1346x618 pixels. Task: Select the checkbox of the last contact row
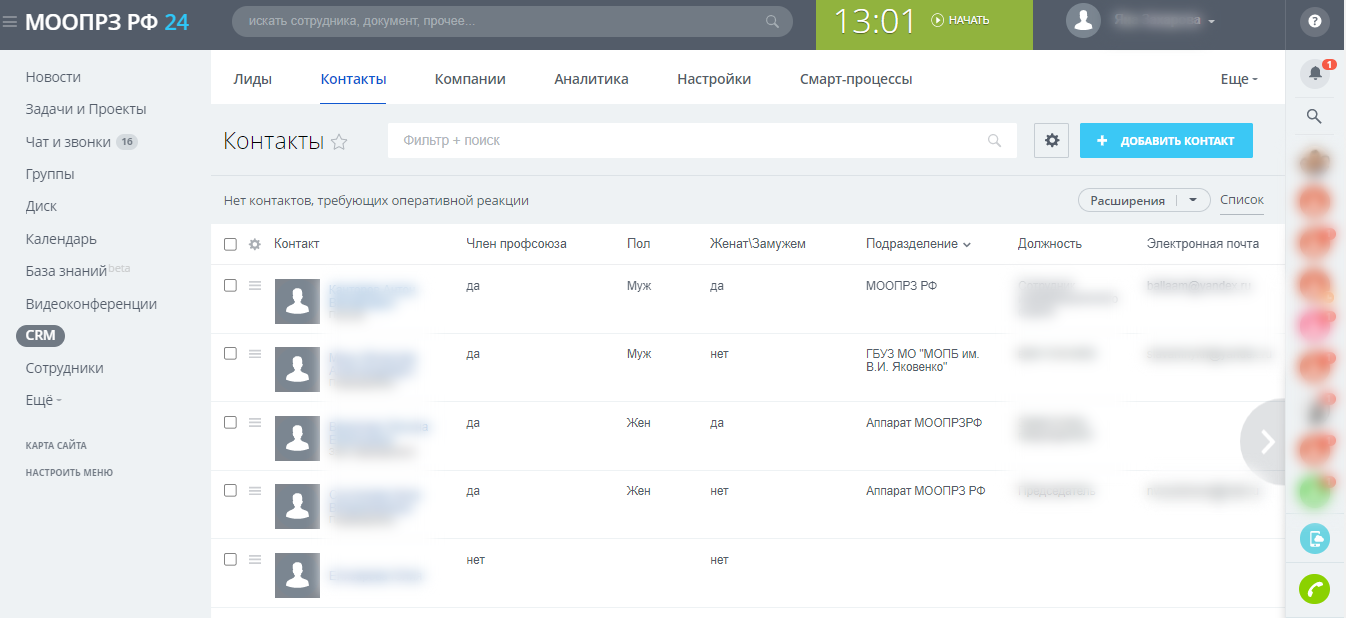[x=231, y=559]
